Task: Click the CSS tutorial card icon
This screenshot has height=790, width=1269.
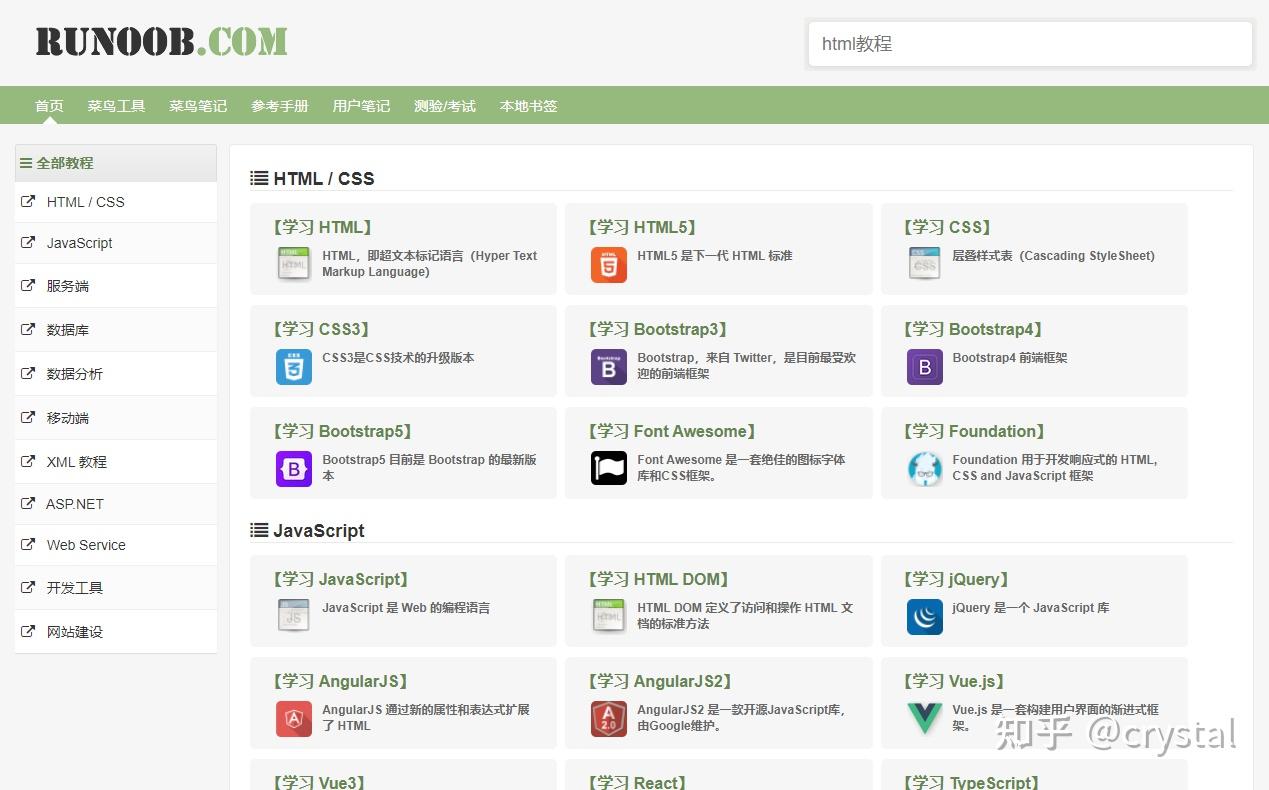Action: point(924,264)
